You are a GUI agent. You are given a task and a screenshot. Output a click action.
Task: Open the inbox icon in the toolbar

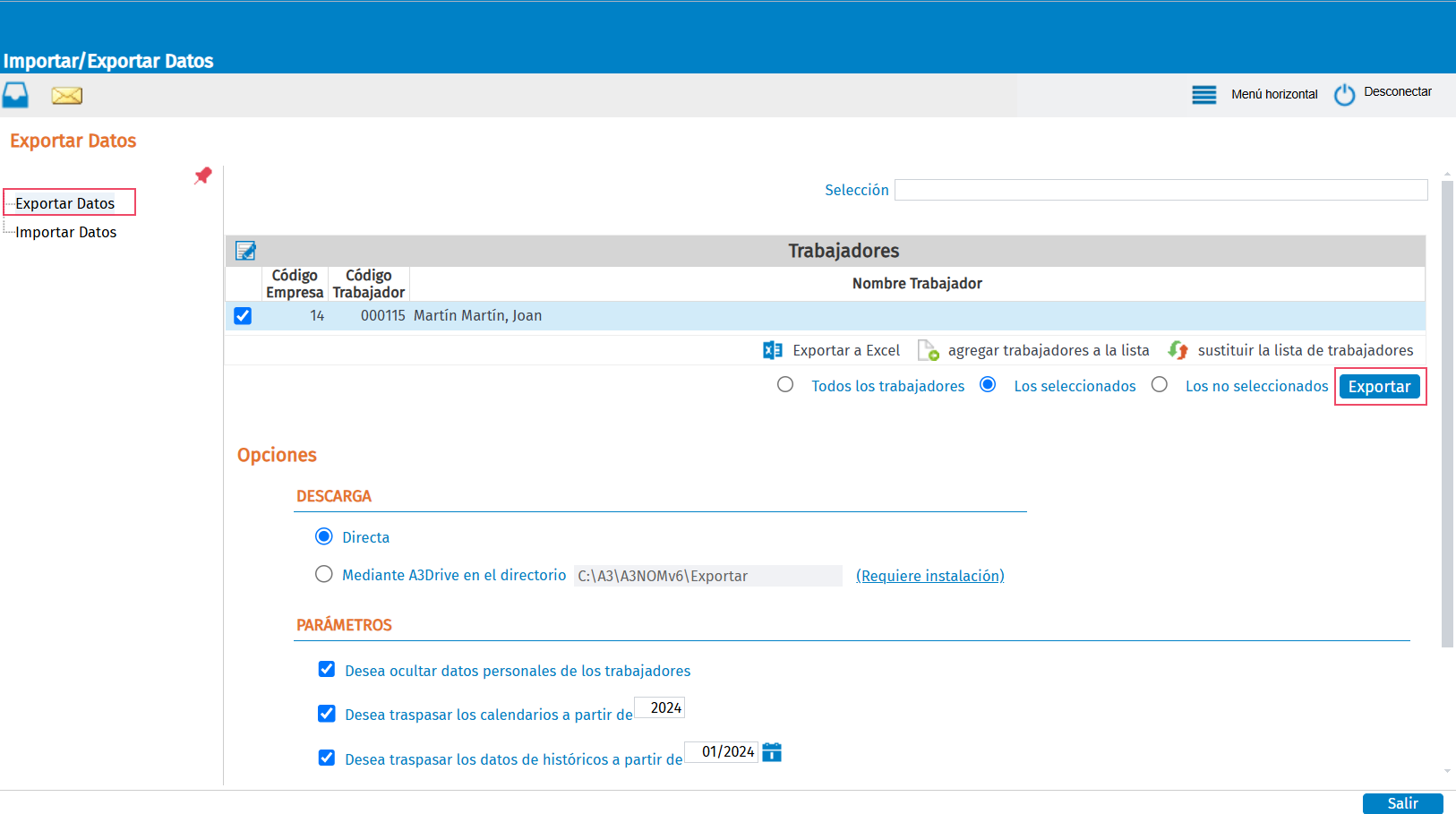15,95
